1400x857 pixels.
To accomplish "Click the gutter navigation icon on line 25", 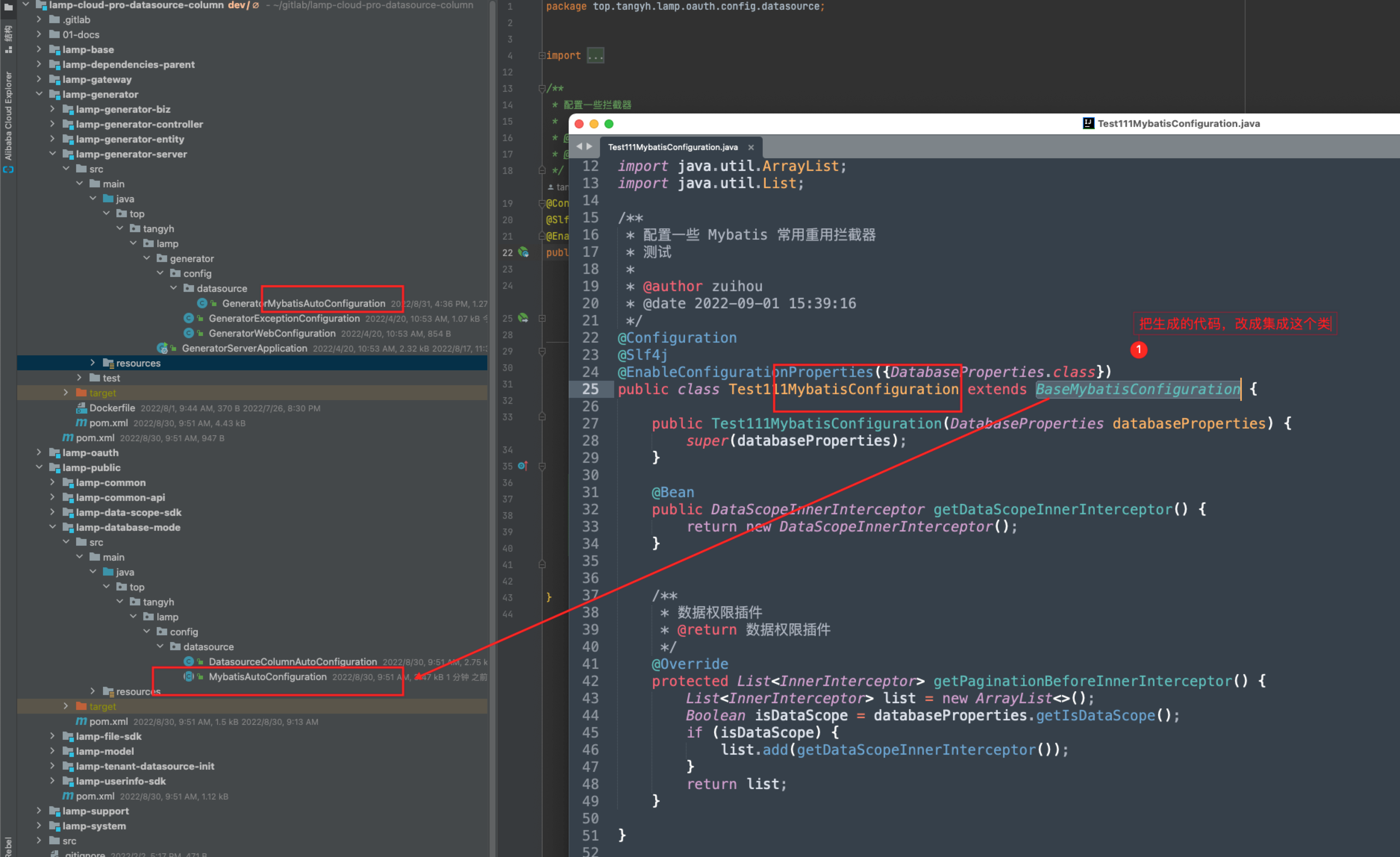I will (523, 318).
